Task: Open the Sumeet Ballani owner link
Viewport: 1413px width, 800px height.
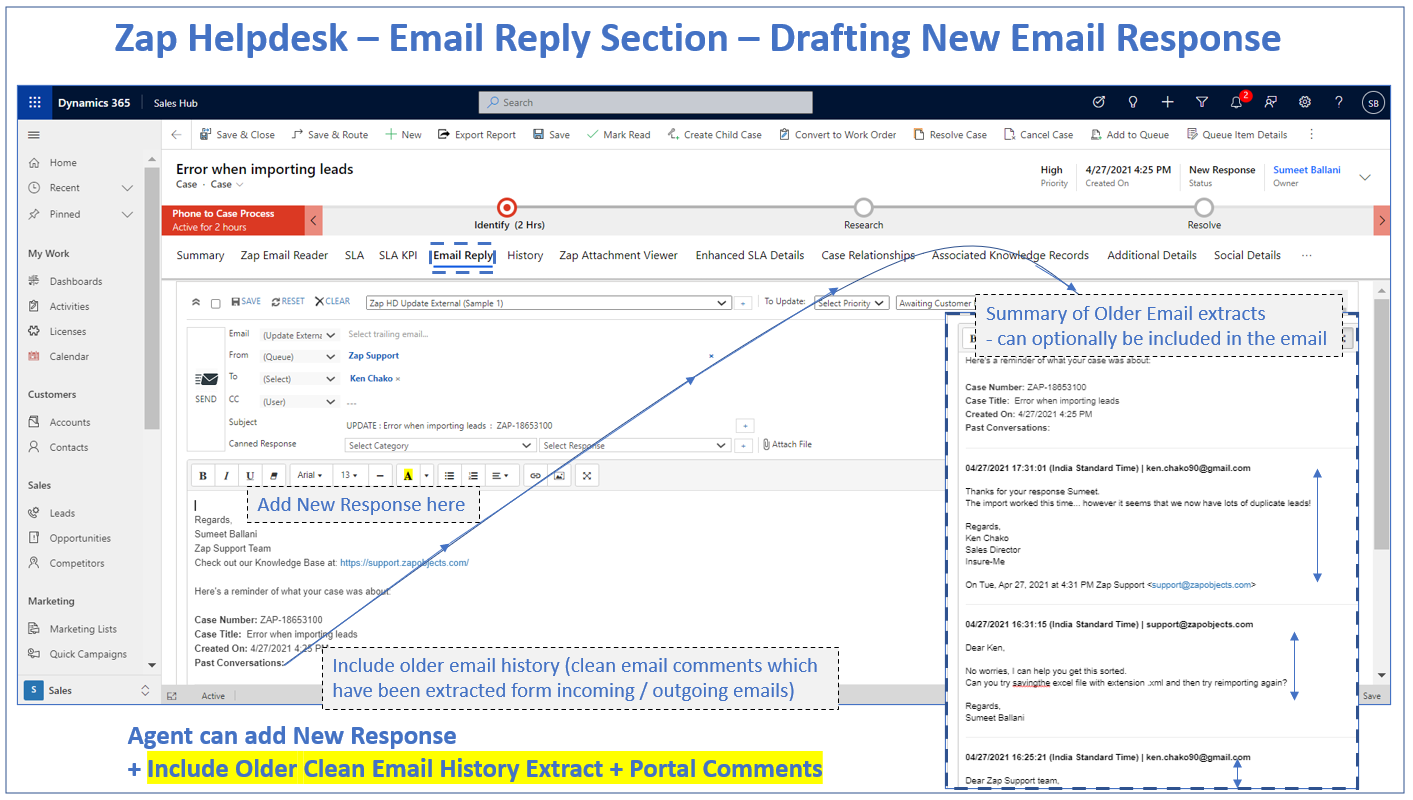Action: coord(1307,170)
